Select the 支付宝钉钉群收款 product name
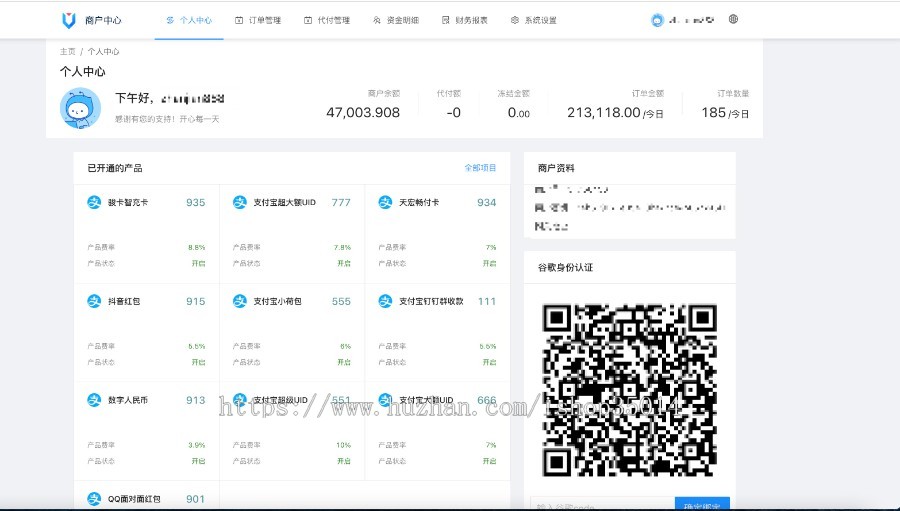Screen dimensions: 900x511 pyautogui.click(x=431, y=301)
